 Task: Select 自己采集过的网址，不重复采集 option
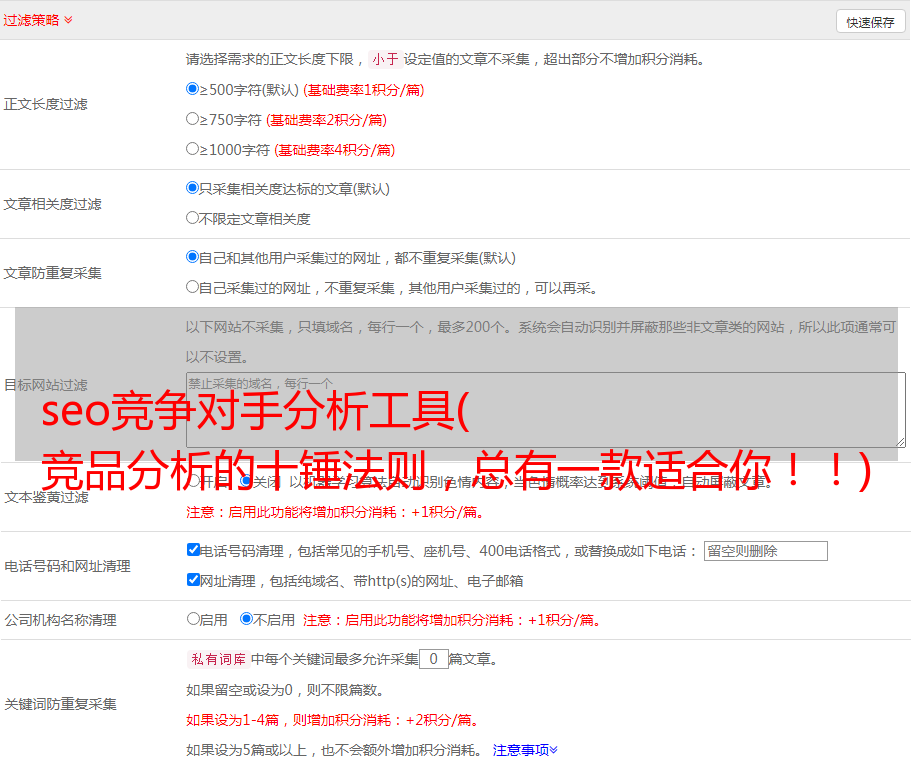click(192, 287)
